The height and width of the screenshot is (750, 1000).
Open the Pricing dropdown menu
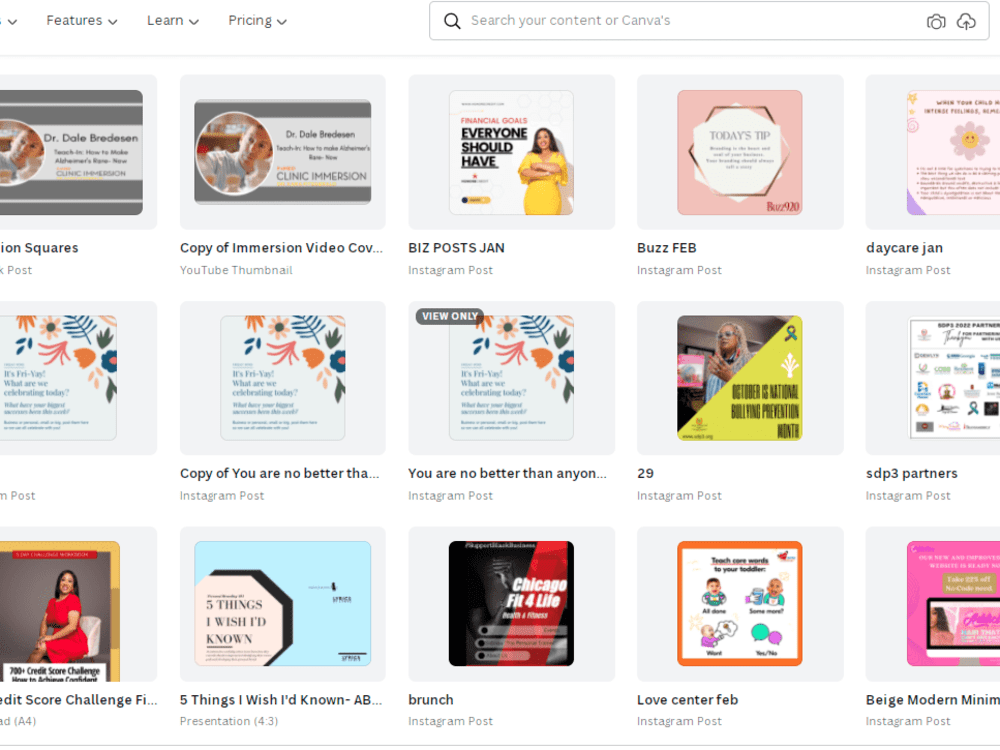(x=258, y=20)
